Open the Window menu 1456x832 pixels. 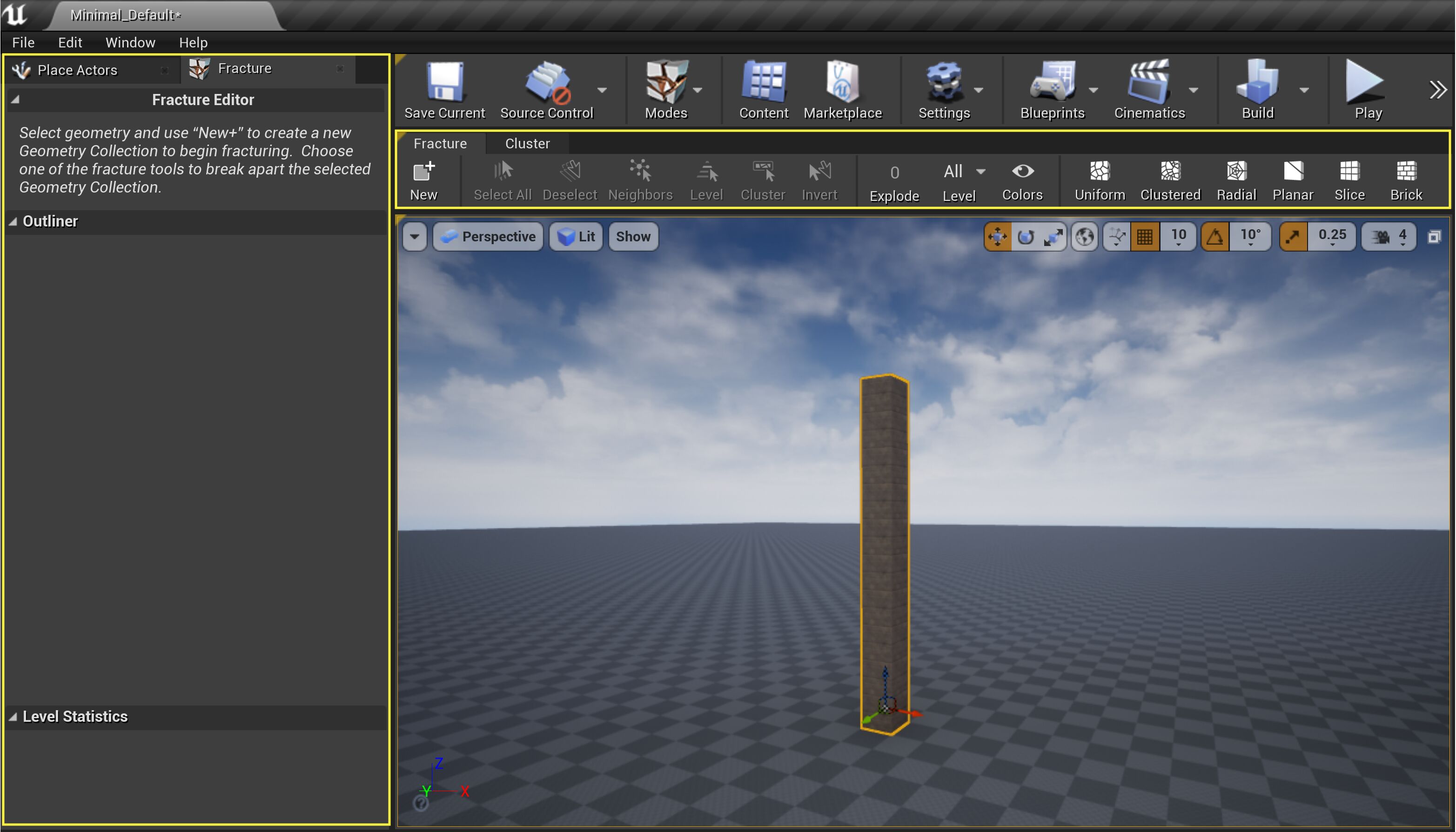[x=130, y=42]
